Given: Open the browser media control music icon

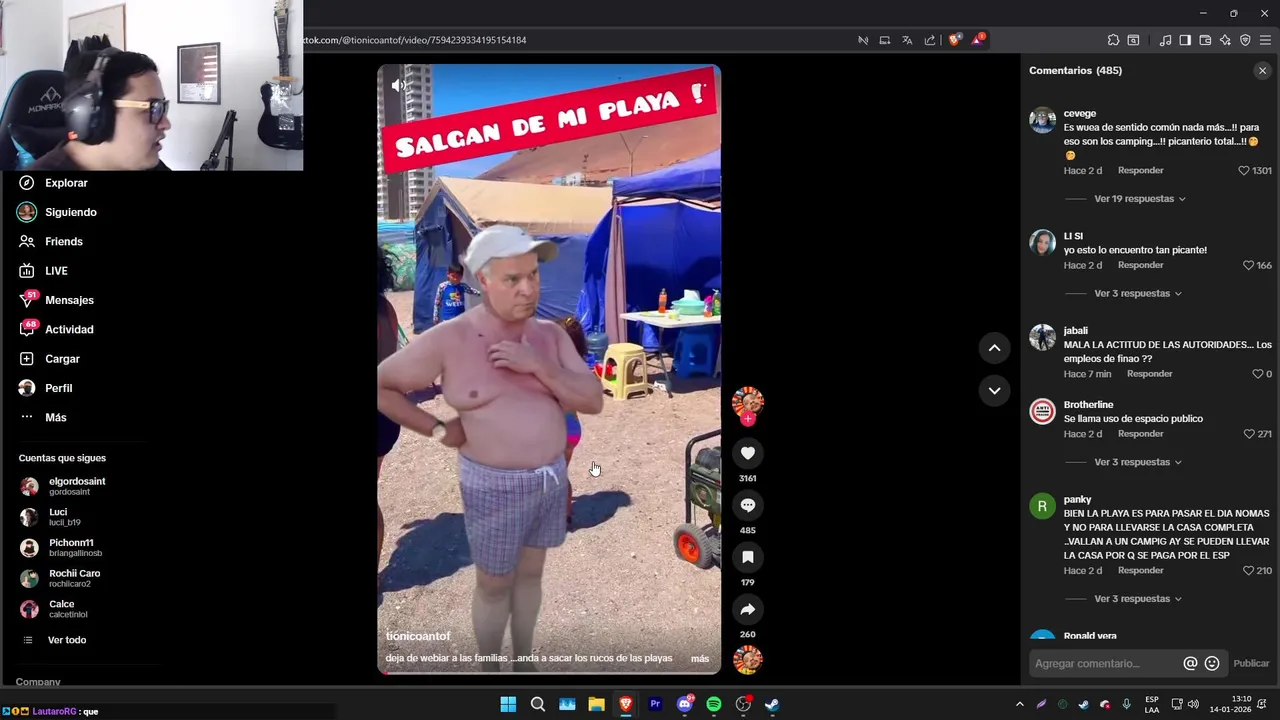Looking at the screenshot, I should (x=1165, y=40).
